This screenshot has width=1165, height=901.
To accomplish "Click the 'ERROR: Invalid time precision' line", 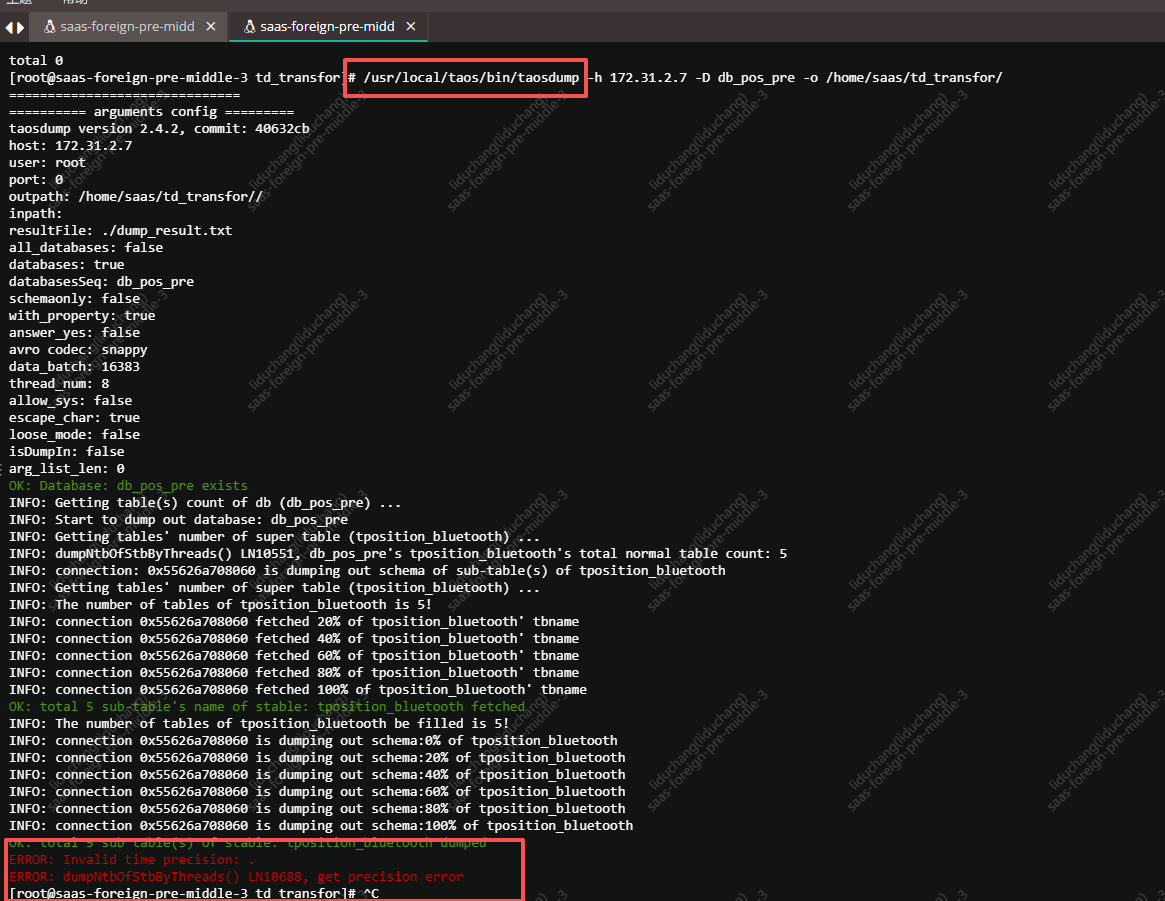I will pos(132,860).
